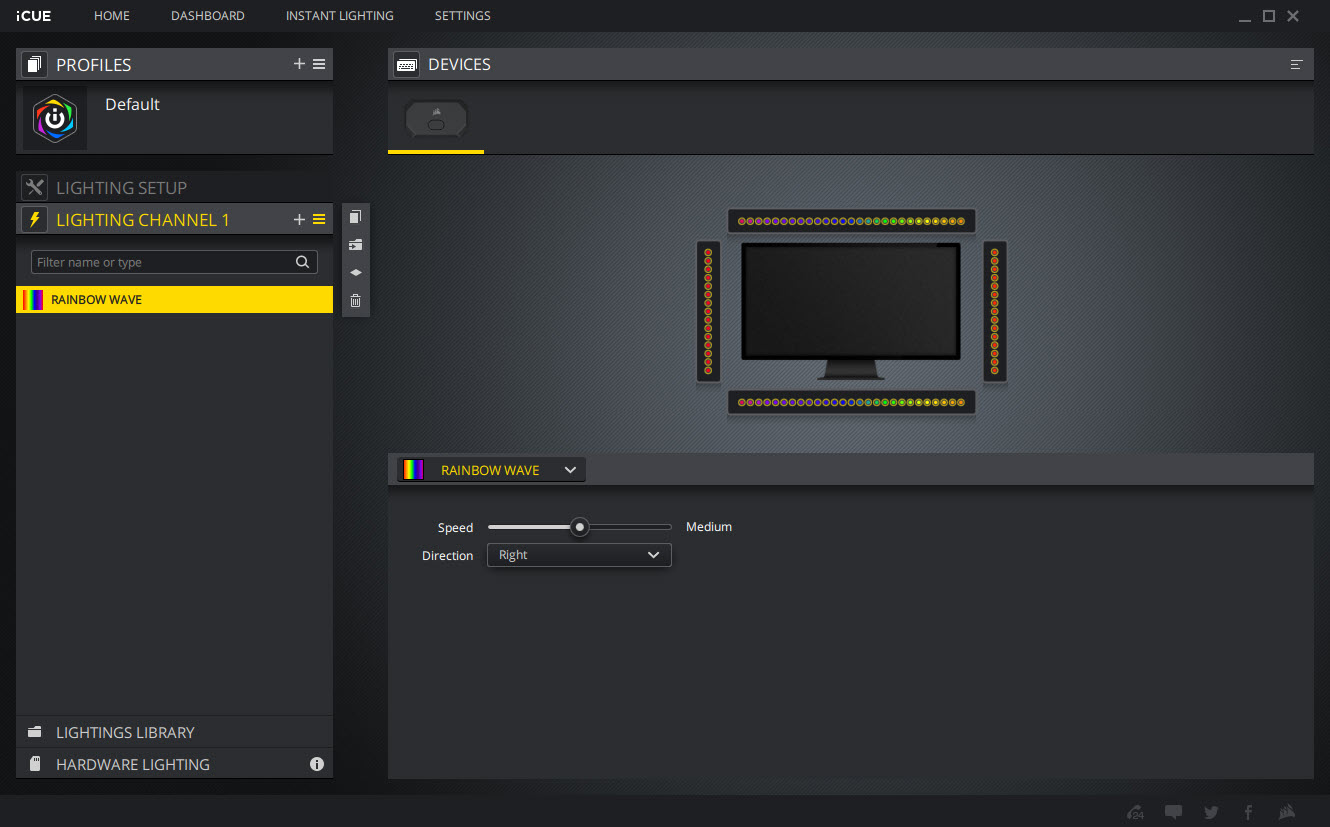This screenshot has width=1330, height=827.
Task: Select the right LED strip beside the monitor
Action: (x=994, y=311)
